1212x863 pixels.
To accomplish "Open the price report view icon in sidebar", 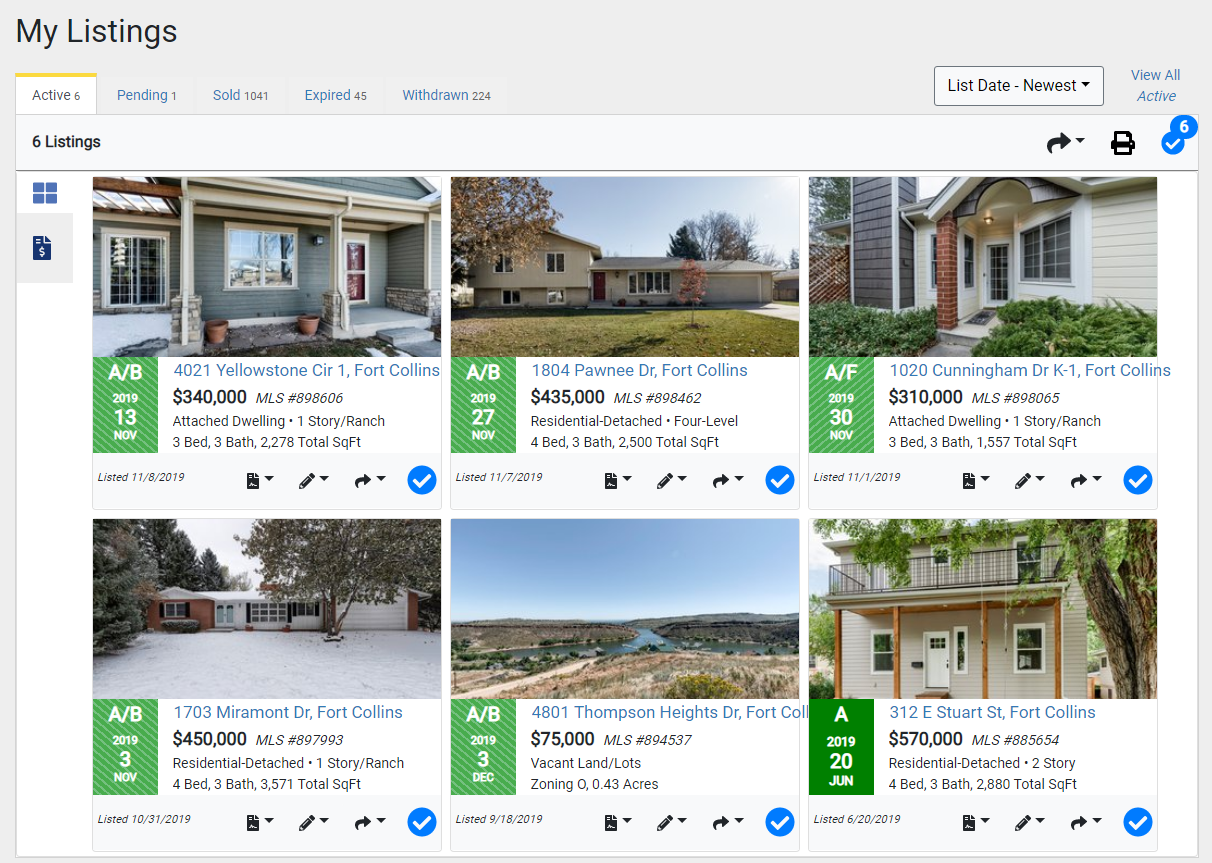I will 42,248.
